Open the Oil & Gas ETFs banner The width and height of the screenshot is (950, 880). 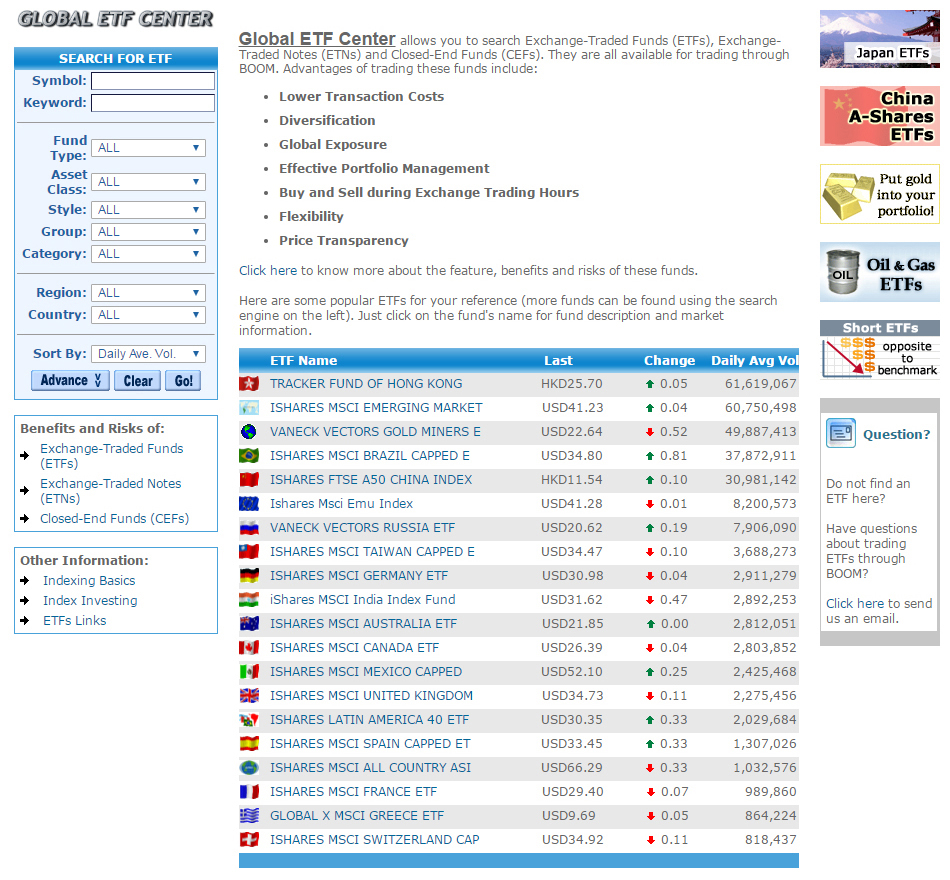(880, 272)
